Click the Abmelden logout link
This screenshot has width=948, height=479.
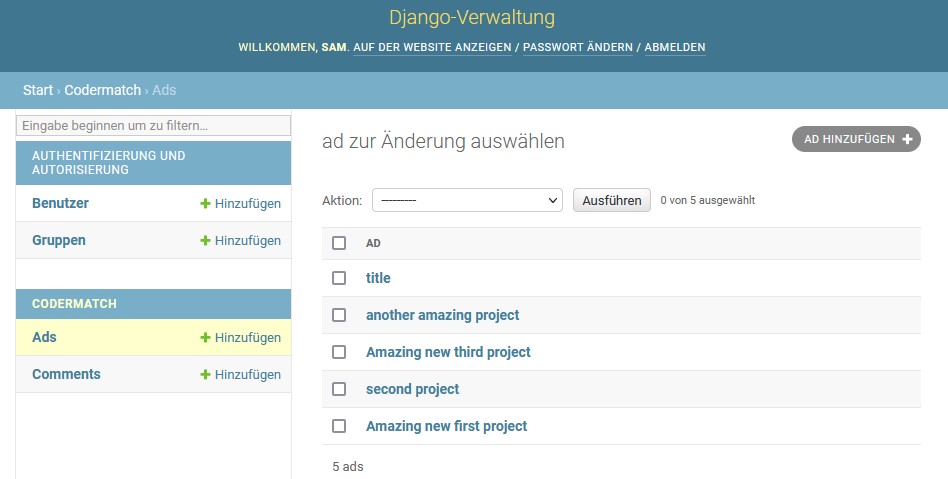point(675,47)
